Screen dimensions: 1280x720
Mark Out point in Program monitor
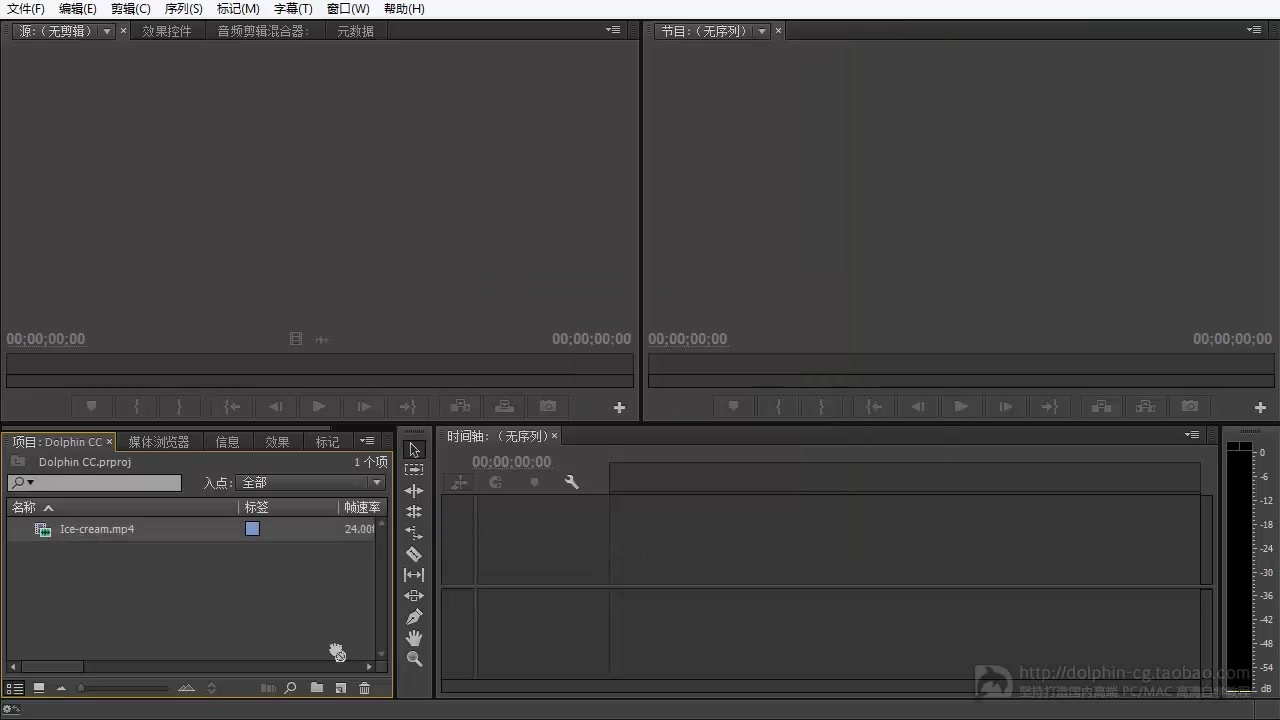point(821,407)
